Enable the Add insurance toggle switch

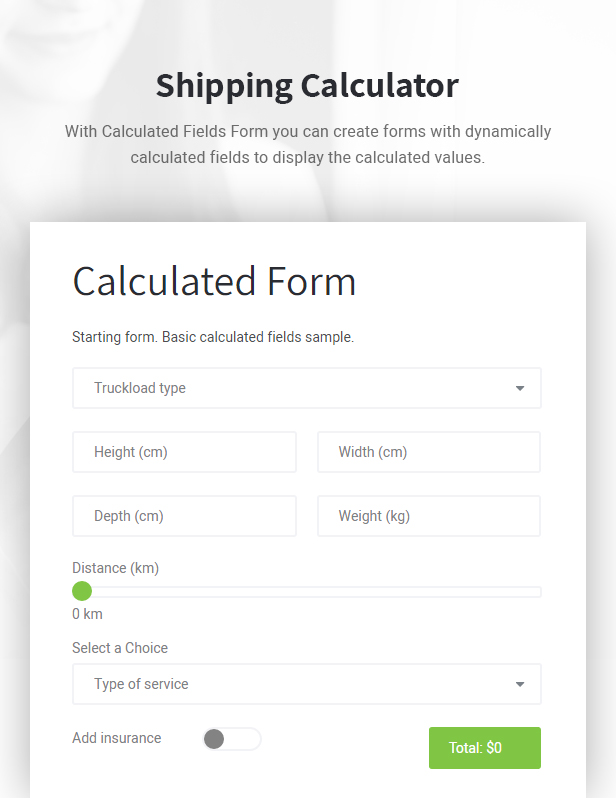pyautogui.click(x=231, y=739)
